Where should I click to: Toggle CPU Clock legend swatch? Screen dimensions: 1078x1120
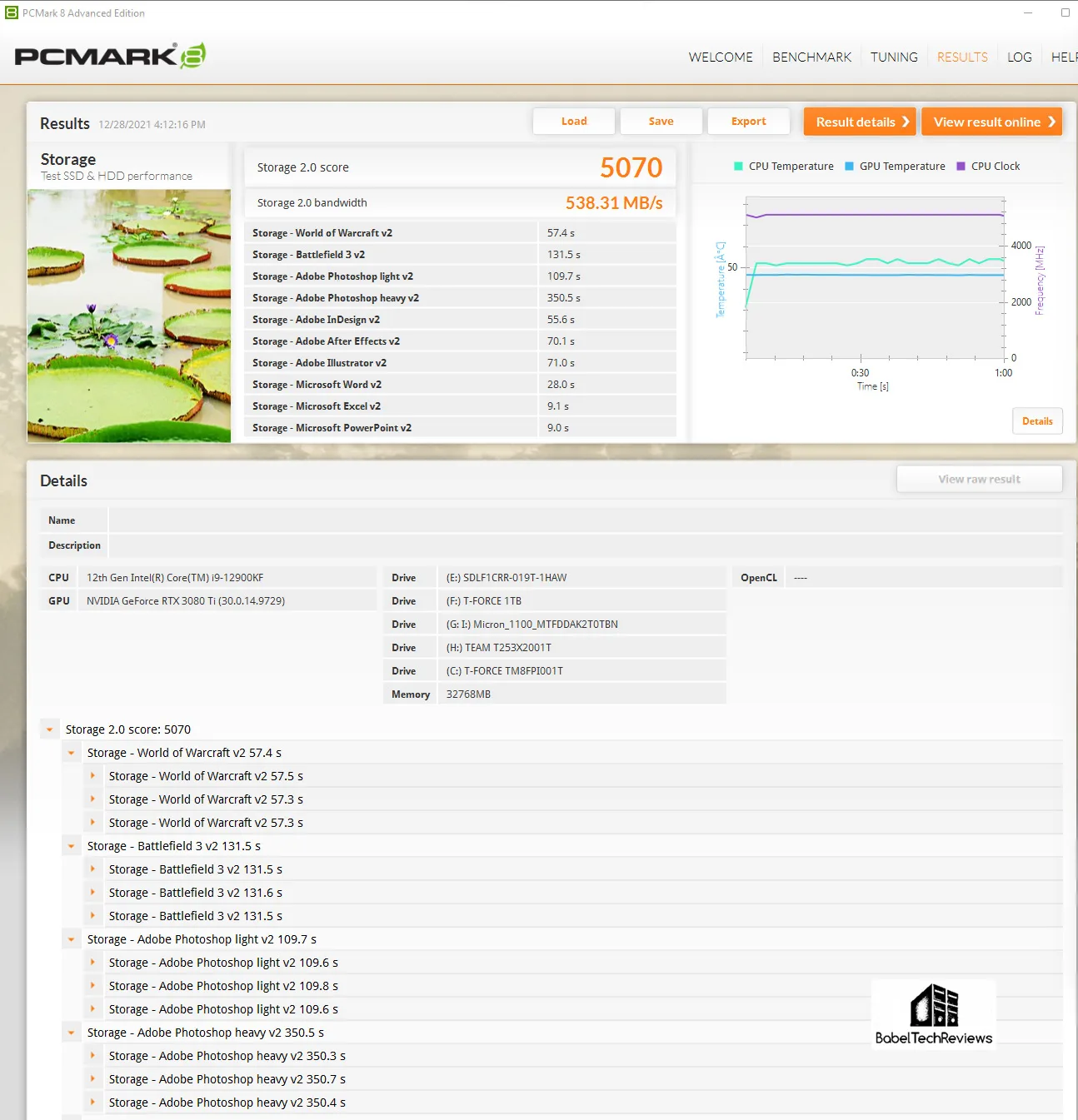pyautogui.click(x=961, y=166)
